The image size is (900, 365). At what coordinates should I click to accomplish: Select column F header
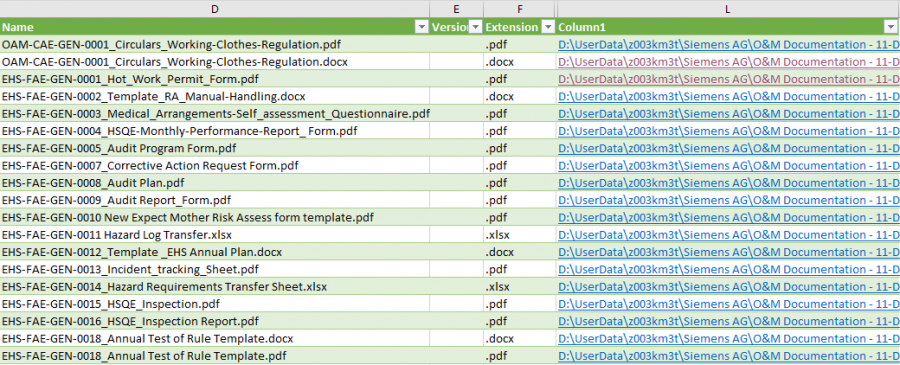tap(519, 9)
